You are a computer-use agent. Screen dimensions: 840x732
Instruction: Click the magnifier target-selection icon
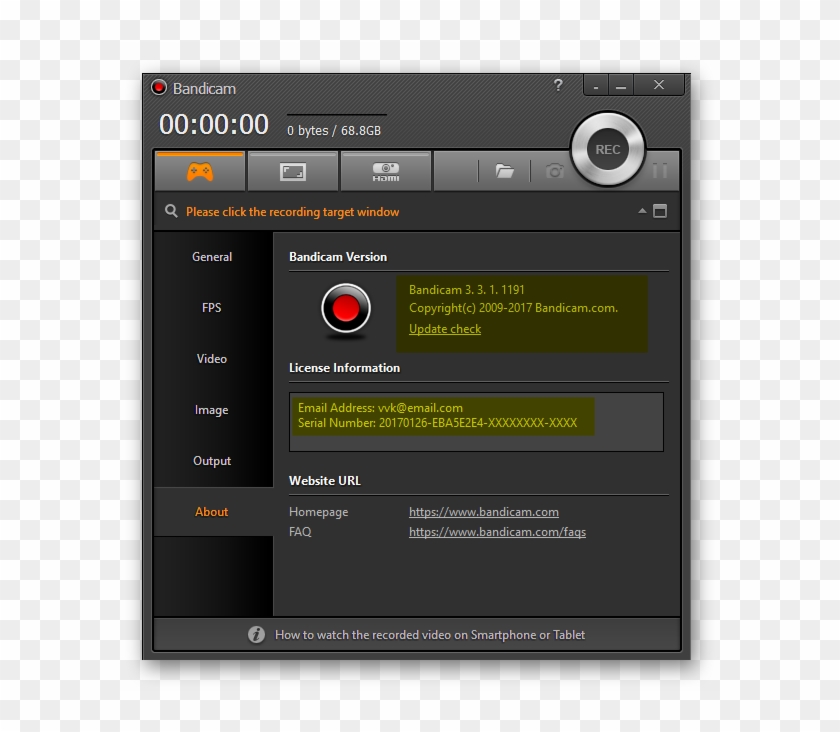170,211
